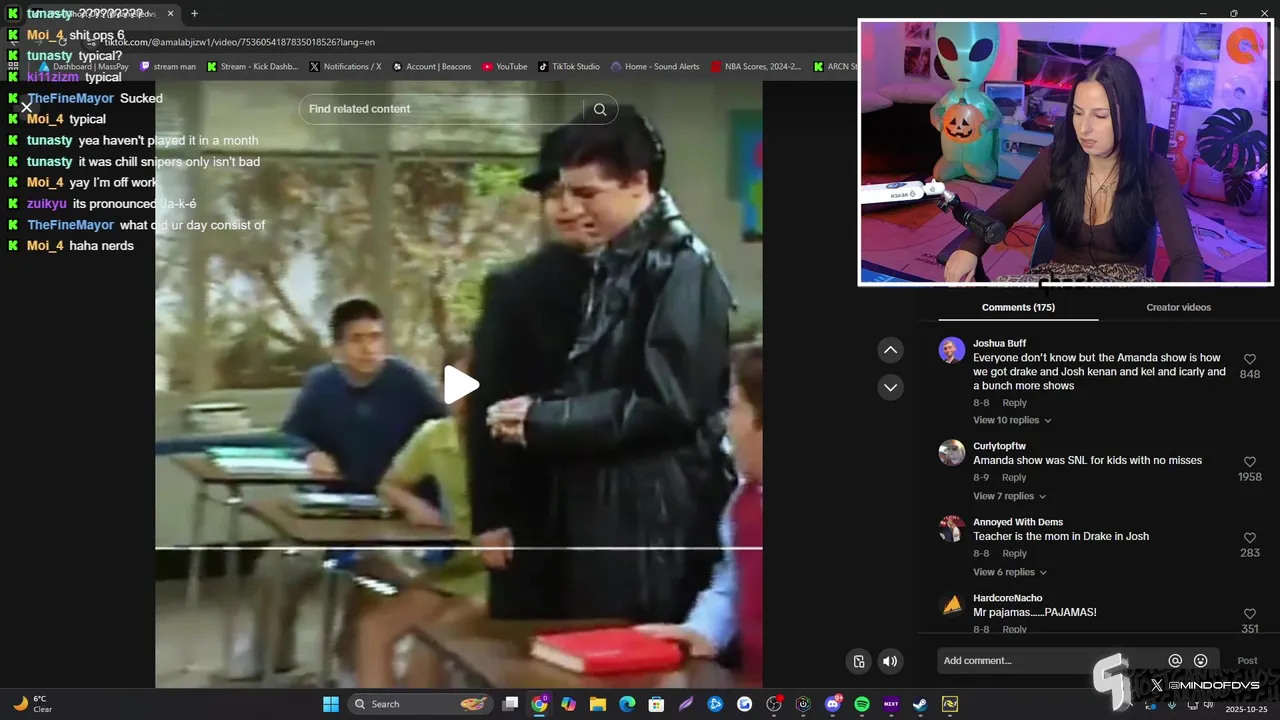Image resolution: width=1280 pixels, height=720 pixels.
Task: Toggle the auto-scroll icon beside volume
Action: click(859, 661)
